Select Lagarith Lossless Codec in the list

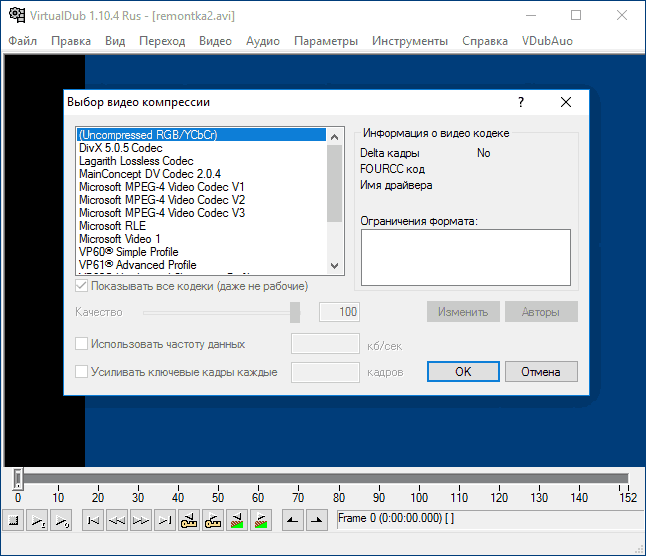pyautogui.click(x=136, y=160)
